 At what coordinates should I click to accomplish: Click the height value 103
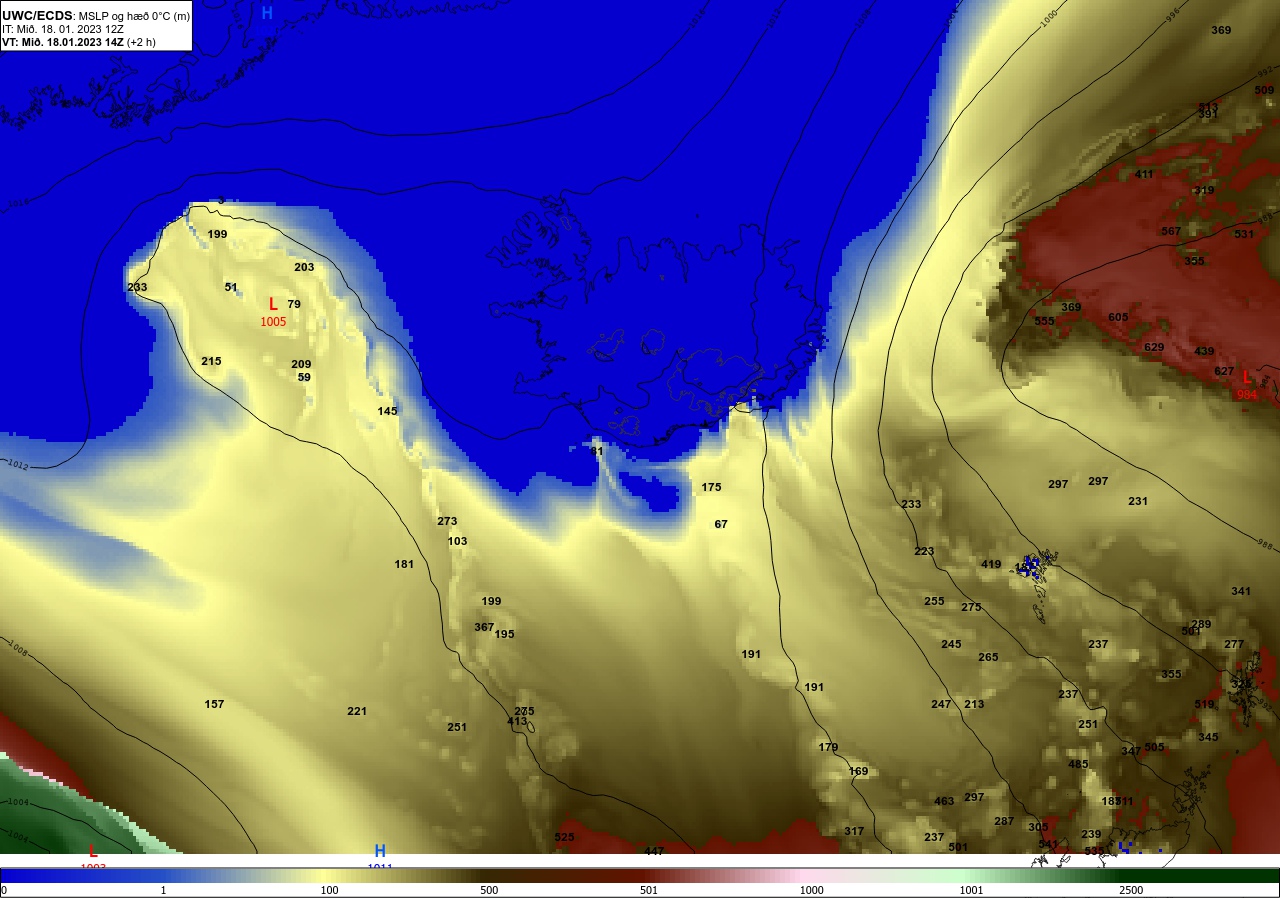pyautogui.click(x=457, y=541)
